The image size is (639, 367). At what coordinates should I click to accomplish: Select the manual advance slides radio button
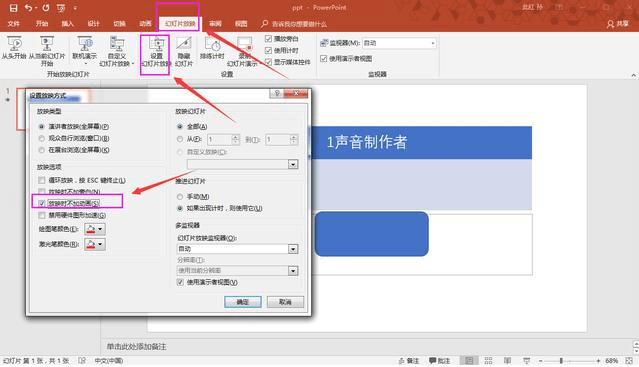(180, 196)
